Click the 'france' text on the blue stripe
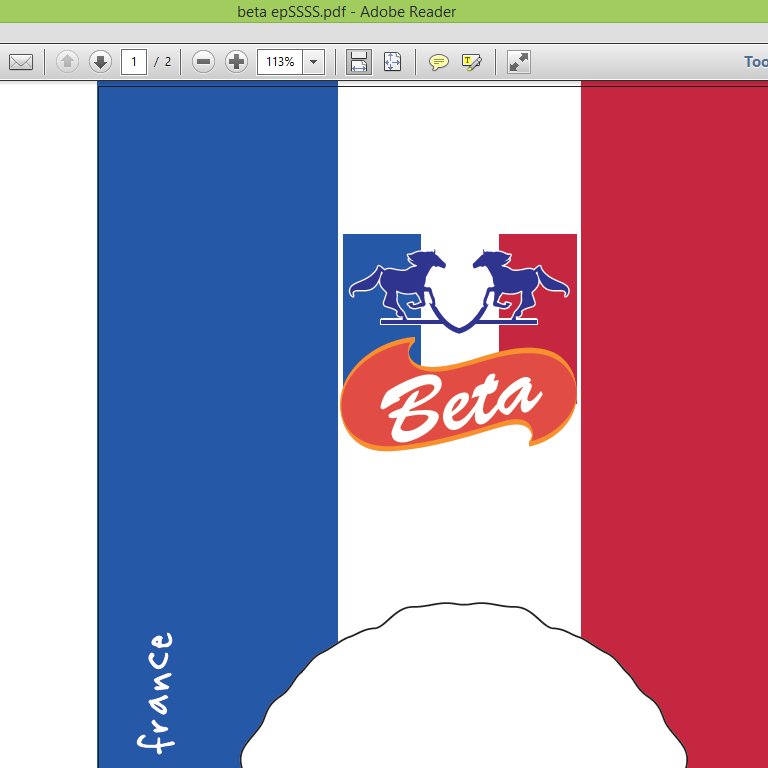 pos(156,692)
